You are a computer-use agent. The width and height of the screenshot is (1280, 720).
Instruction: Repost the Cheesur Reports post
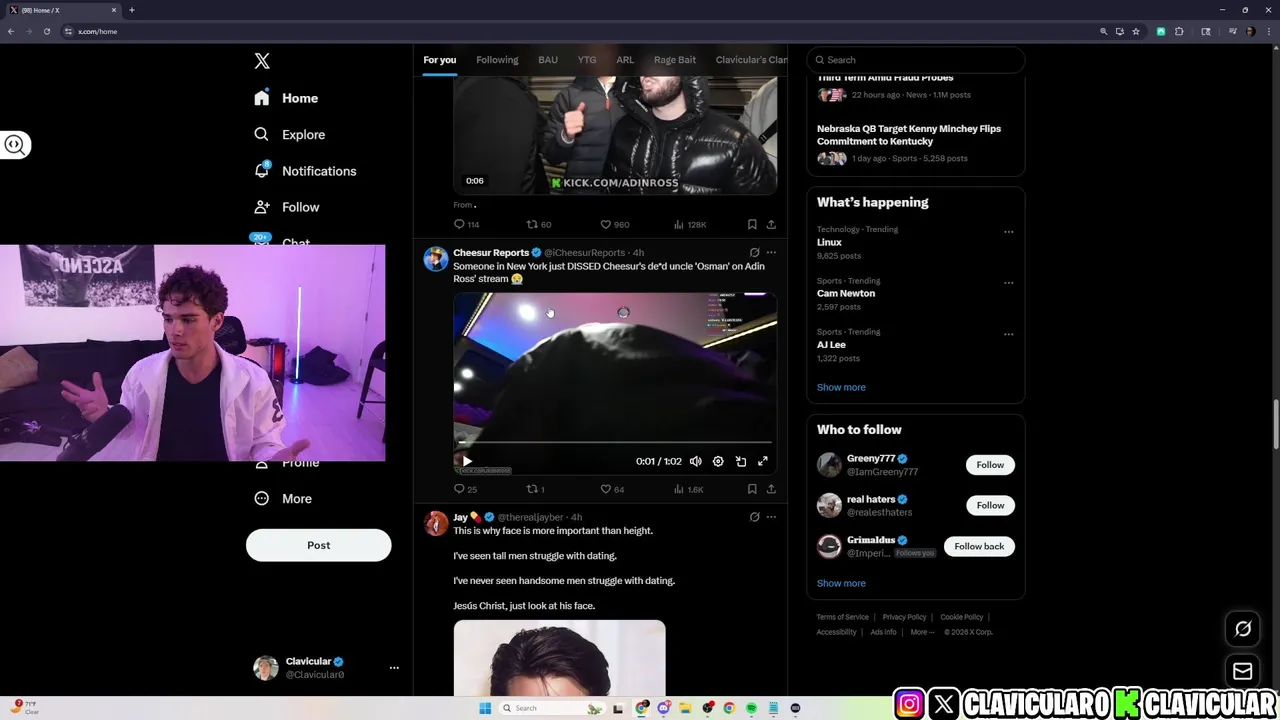tap(535, 489)
